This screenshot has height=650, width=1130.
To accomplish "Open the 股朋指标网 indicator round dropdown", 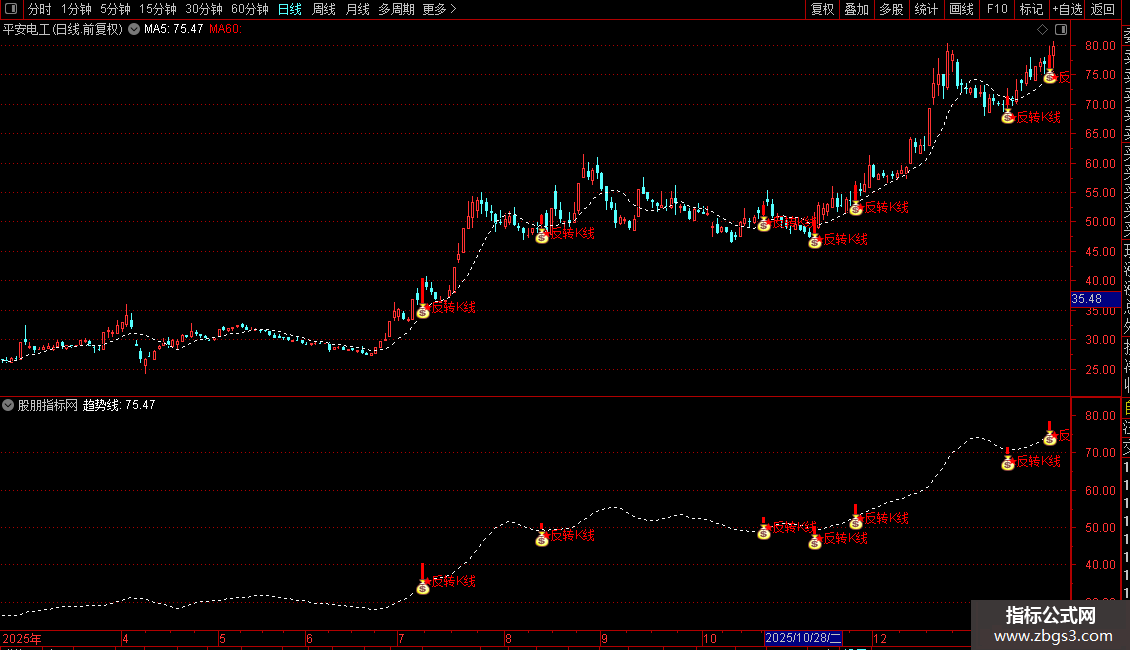I will point(8,405).
